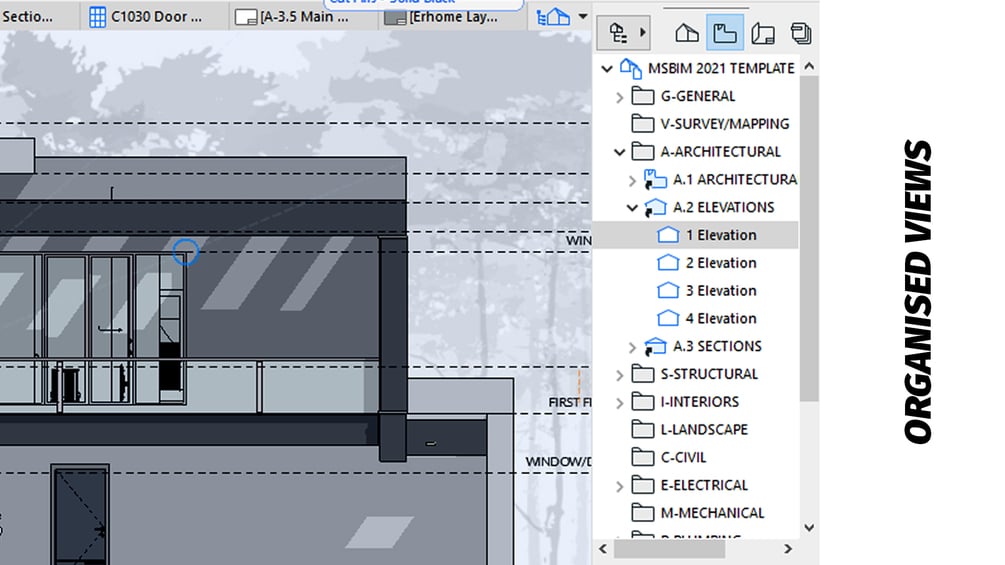
Task: Expand the E-ELECTRICAL folder
Action: [x=619, y=486]
